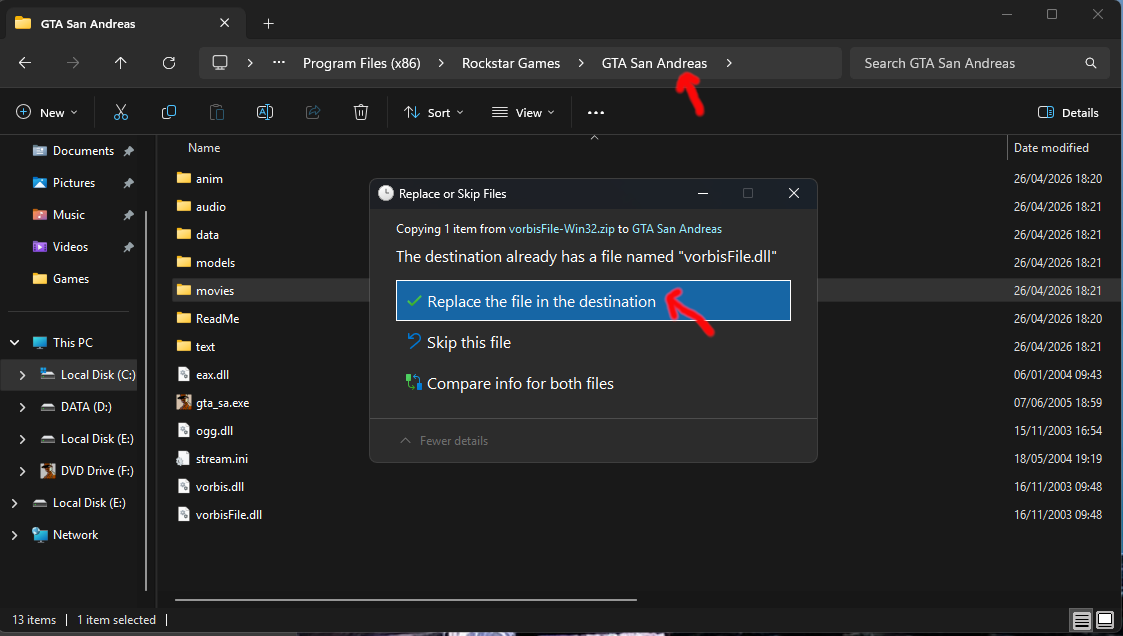
Task: Choose Replace the file in the destination
Action: (x=593, y=301)
